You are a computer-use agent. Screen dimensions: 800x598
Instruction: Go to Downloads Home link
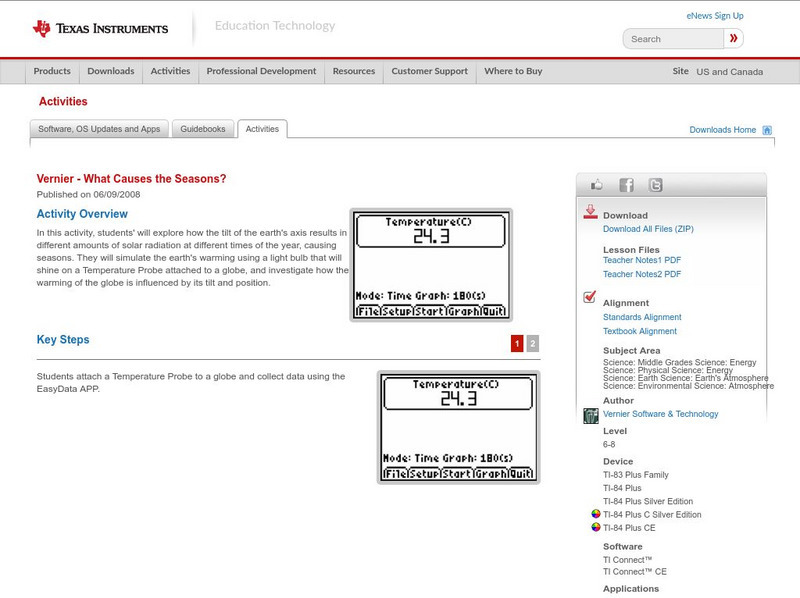click(x=722, y=130)
